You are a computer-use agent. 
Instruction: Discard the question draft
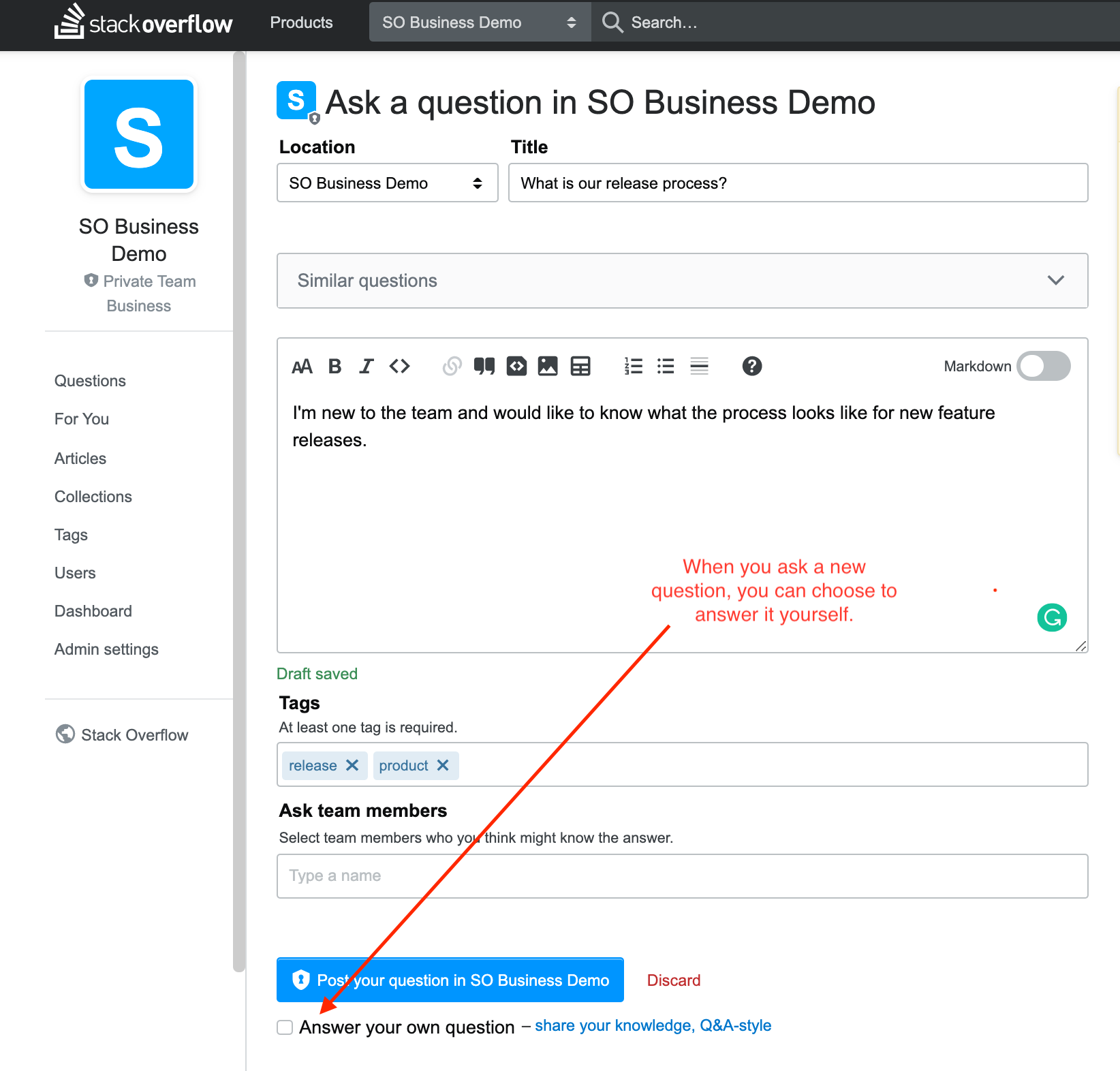click(x=674, y=980)
